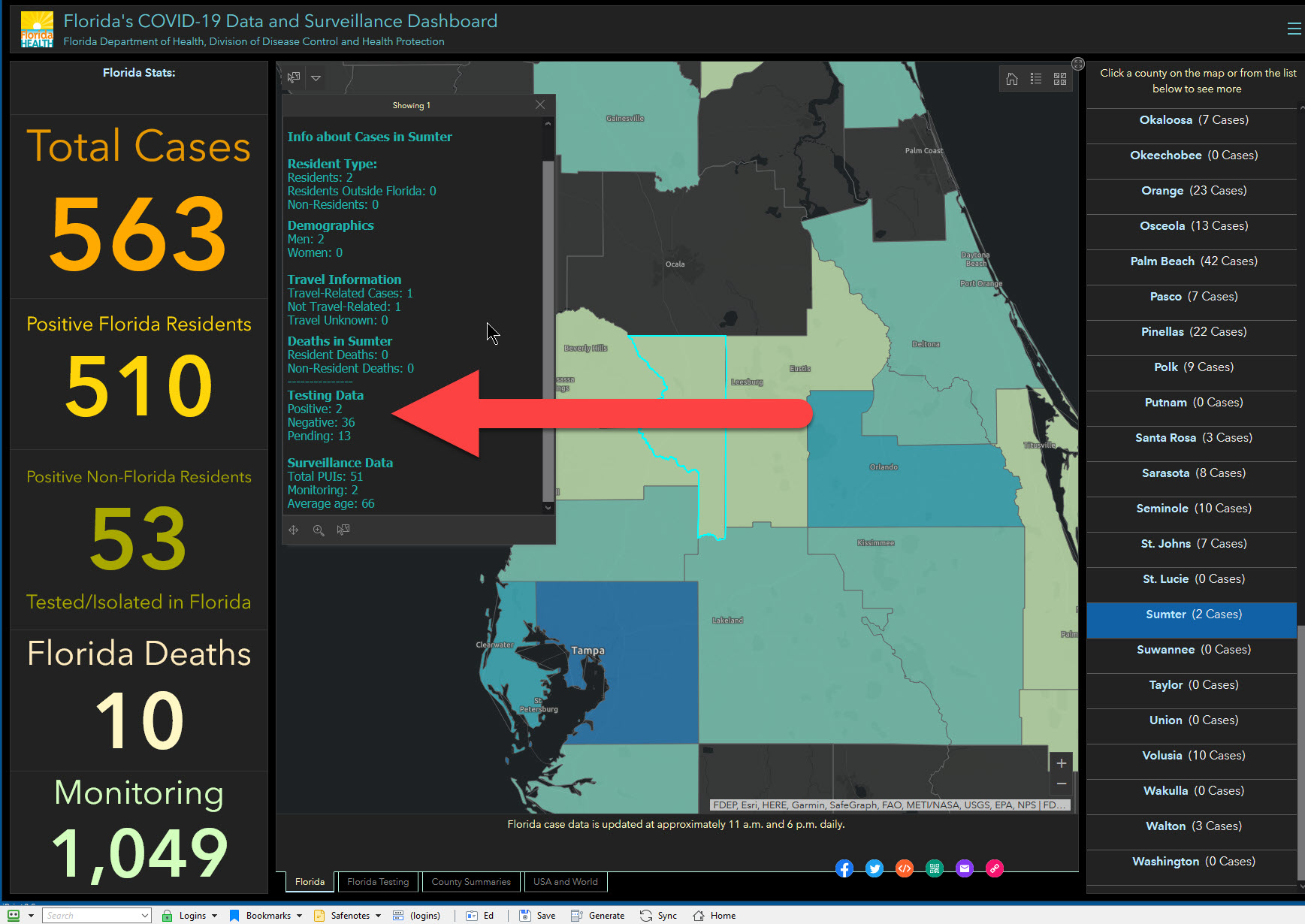
Task: Open the dashboard hamburger menu
Action: [x=1294, y=29]
